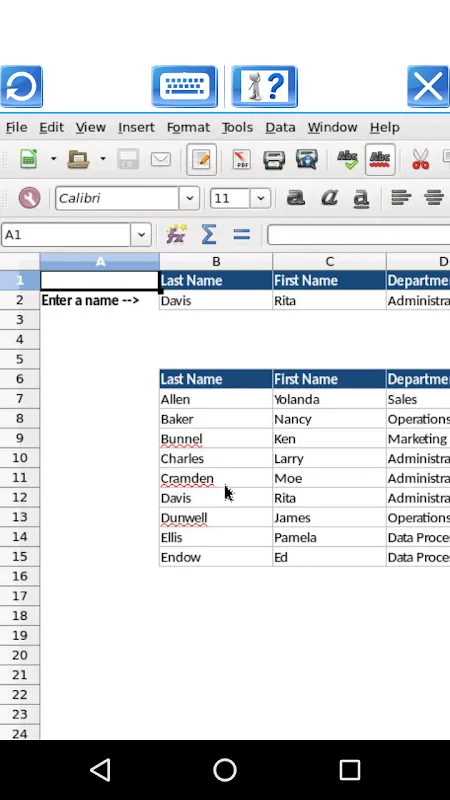The image size is (450, 800).
Task: Open Page Preview icon
Action: 307,160
